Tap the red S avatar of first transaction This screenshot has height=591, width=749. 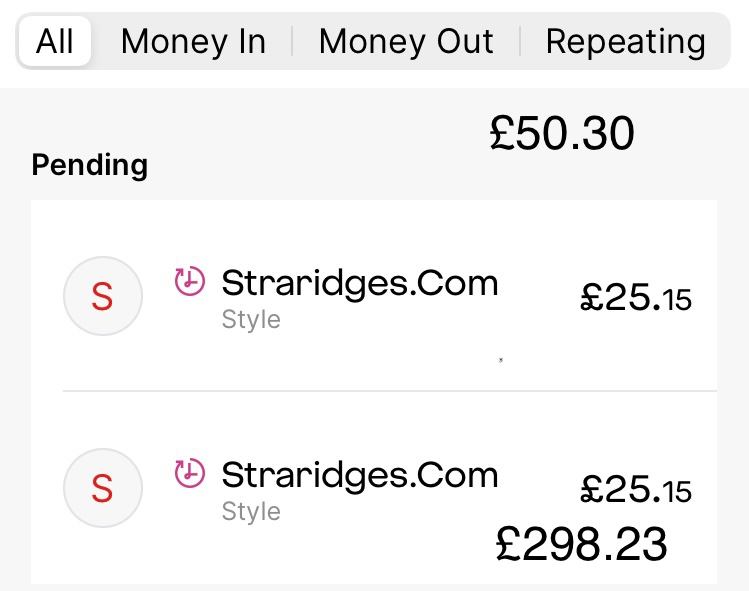[102, 296]
